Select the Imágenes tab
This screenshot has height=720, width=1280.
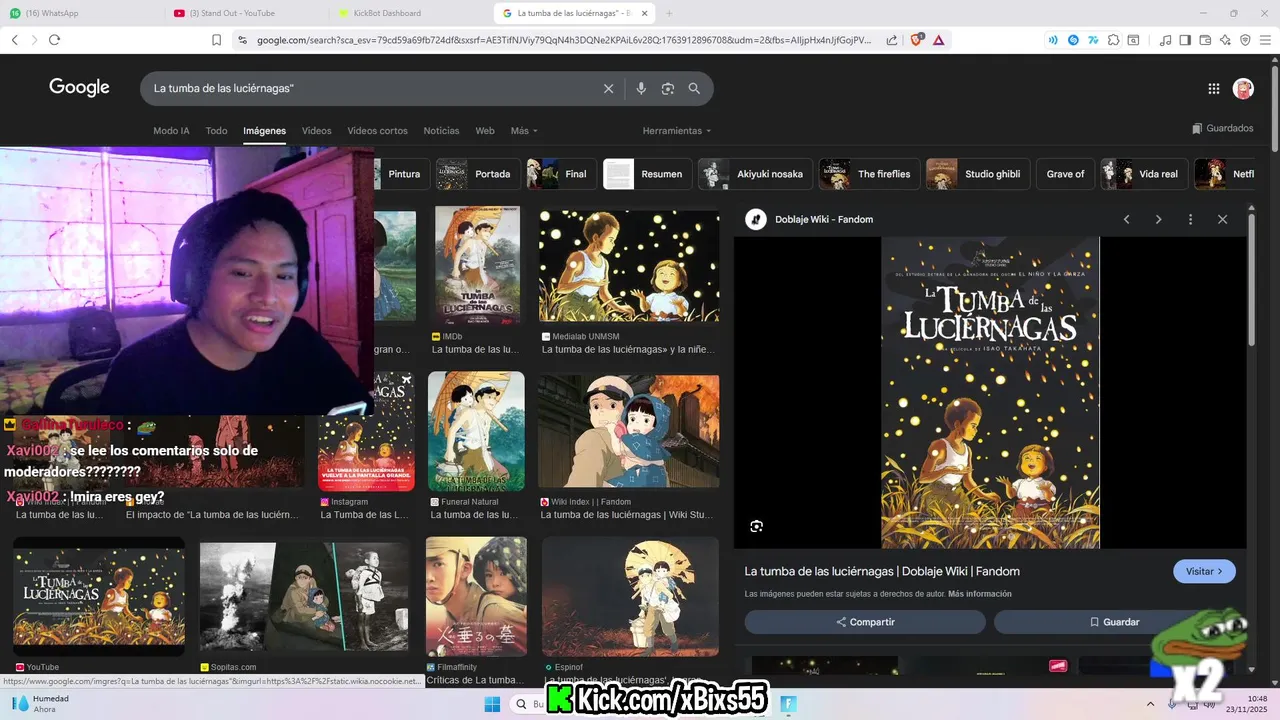click(x=264, y=131)
